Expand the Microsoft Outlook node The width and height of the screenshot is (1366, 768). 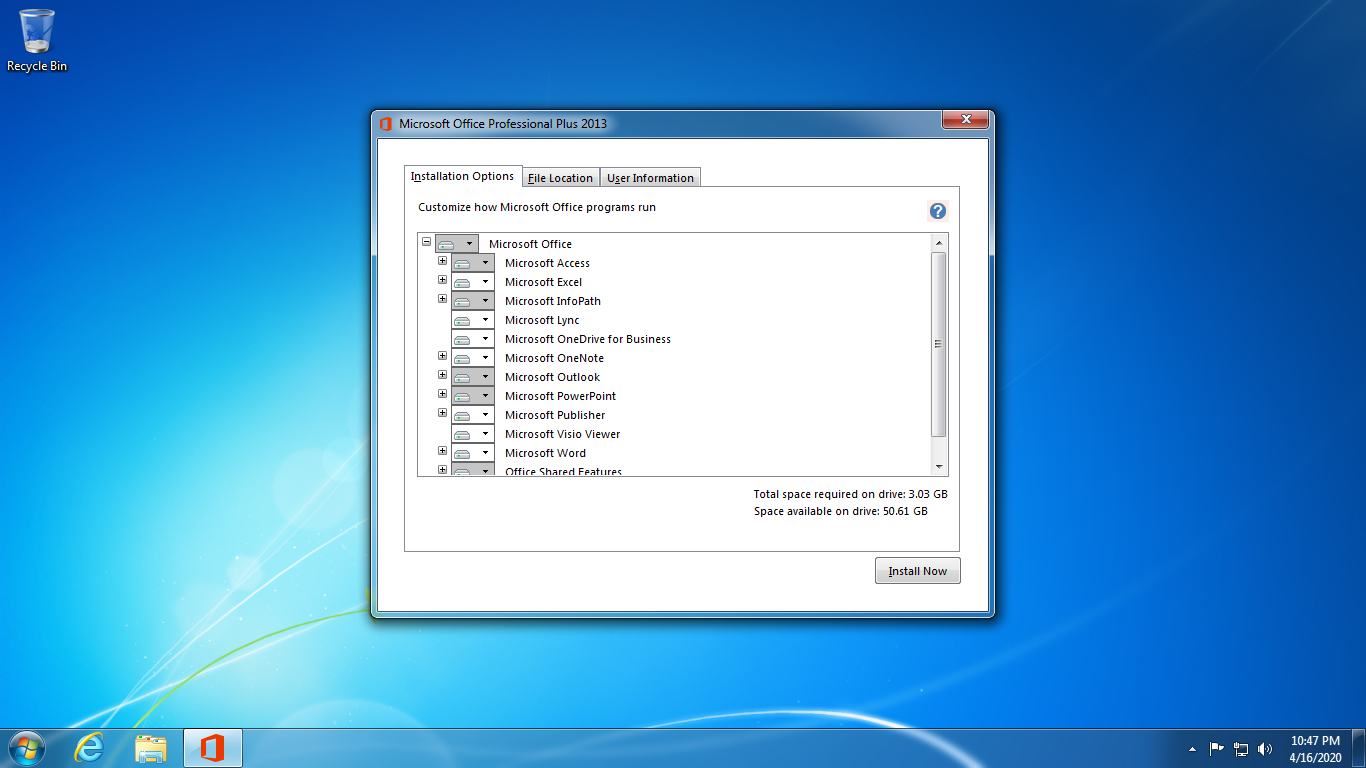pos(443,375)
